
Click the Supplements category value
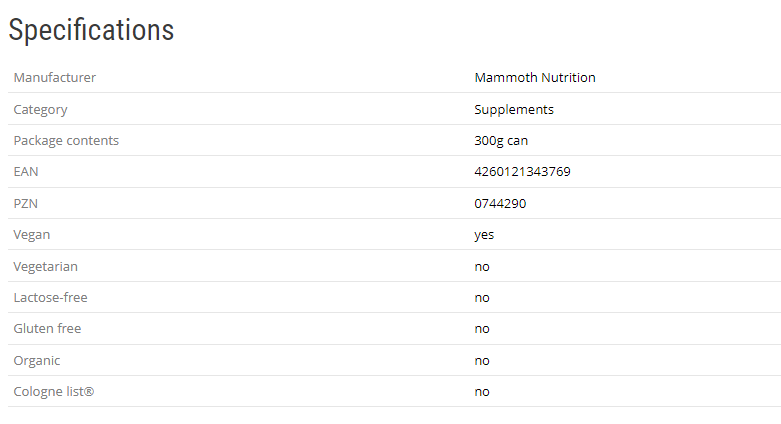514,109
